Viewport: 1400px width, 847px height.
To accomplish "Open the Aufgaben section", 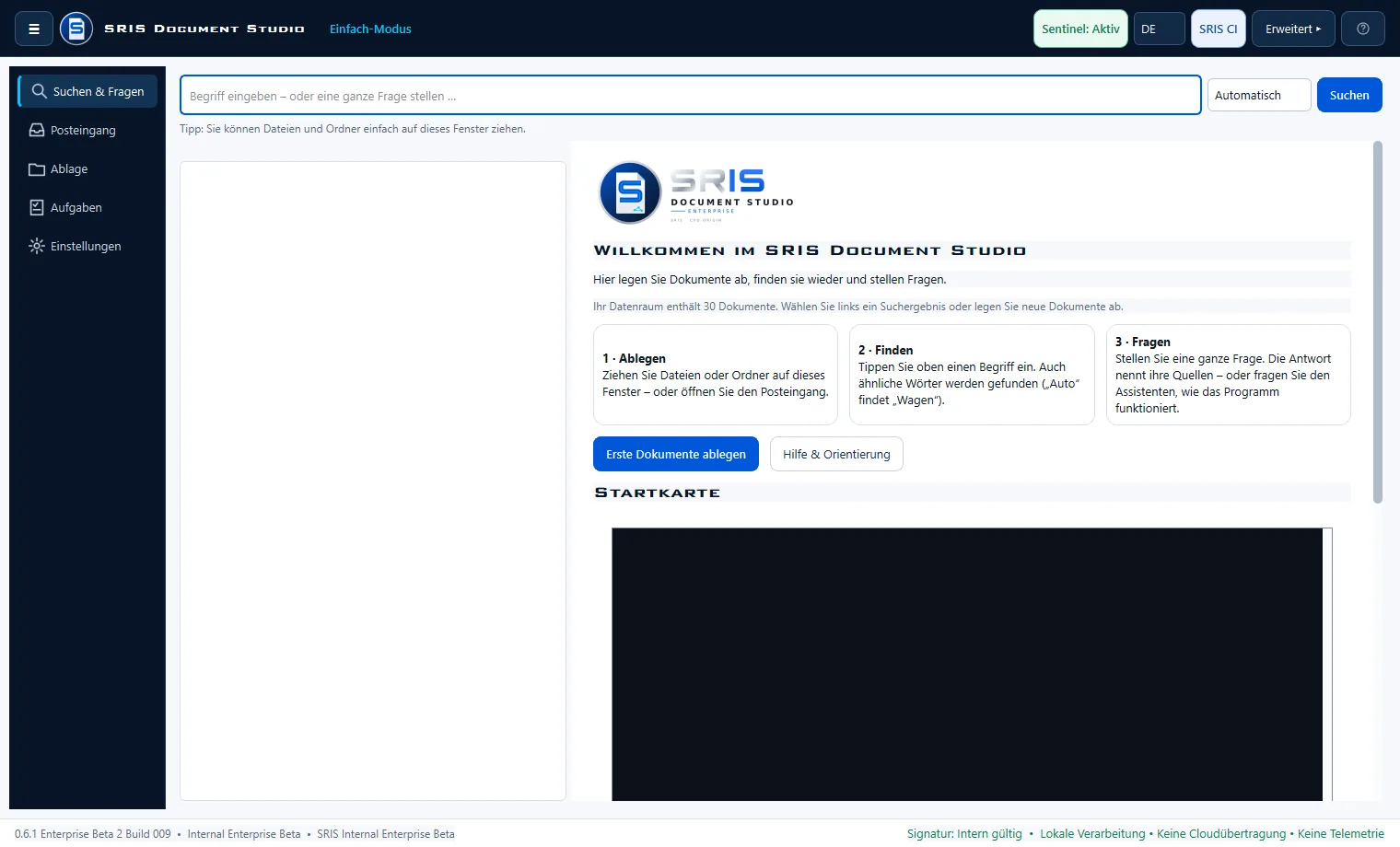I will click(x=87, y=207).
